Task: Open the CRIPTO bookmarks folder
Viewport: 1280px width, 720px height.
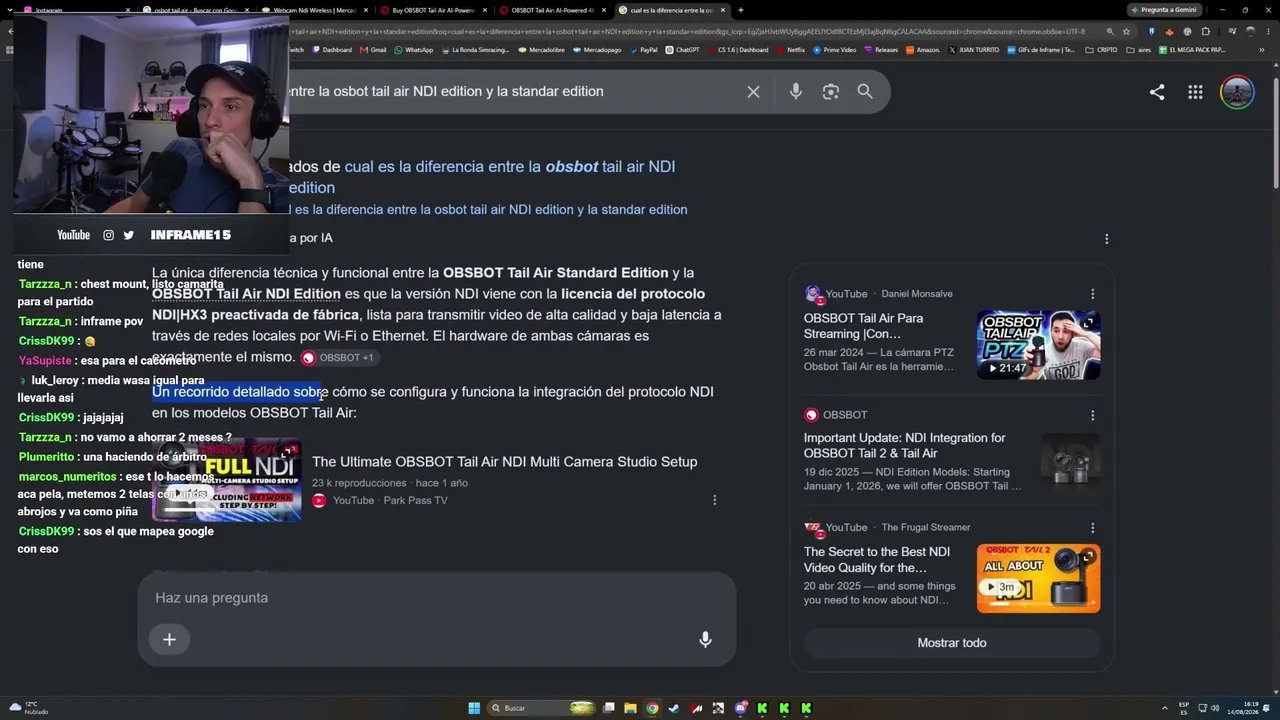Action: point(1102,50)
